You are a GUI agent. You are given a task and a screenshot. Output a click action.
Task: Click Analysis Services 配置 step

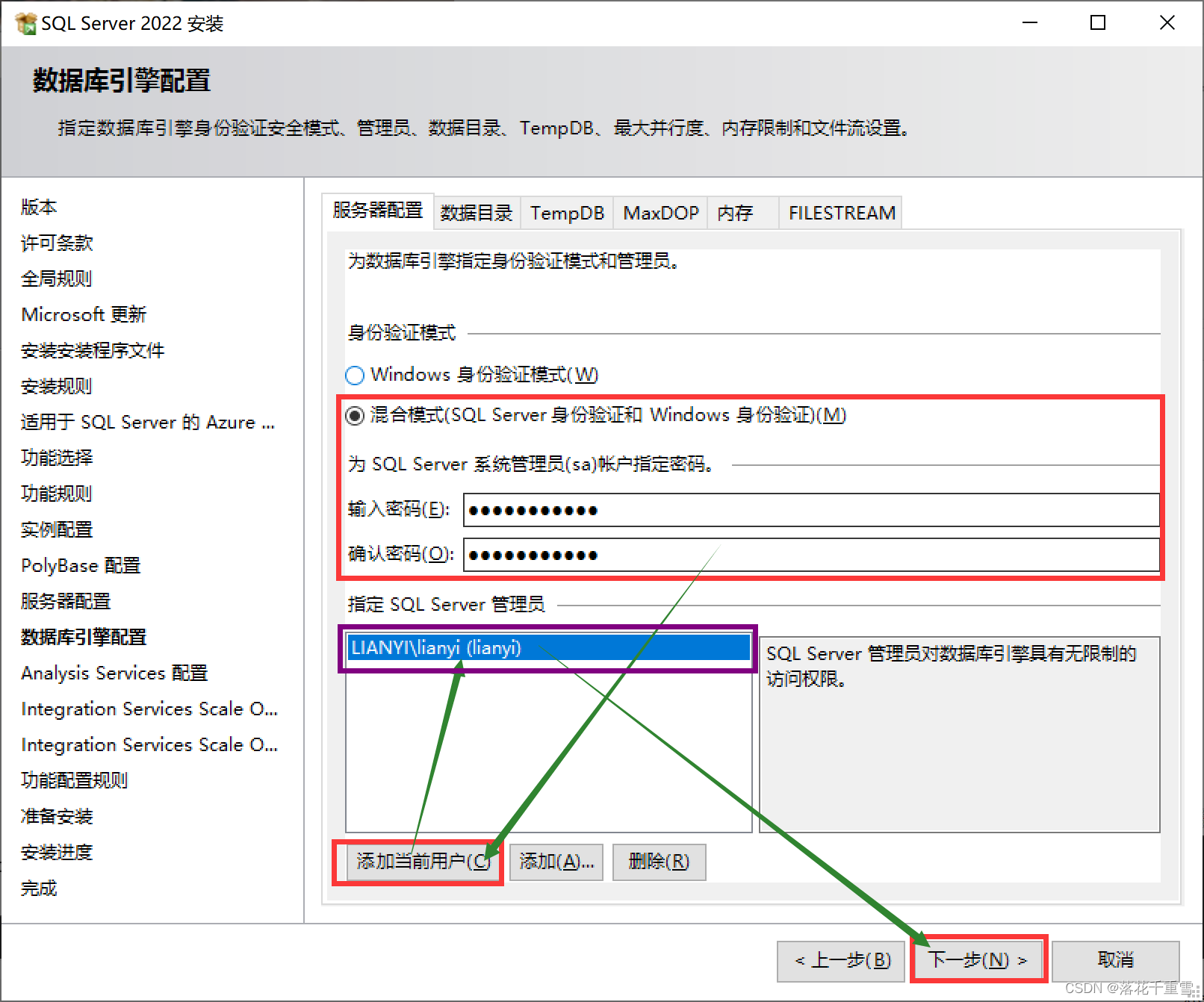pos(114,673)
